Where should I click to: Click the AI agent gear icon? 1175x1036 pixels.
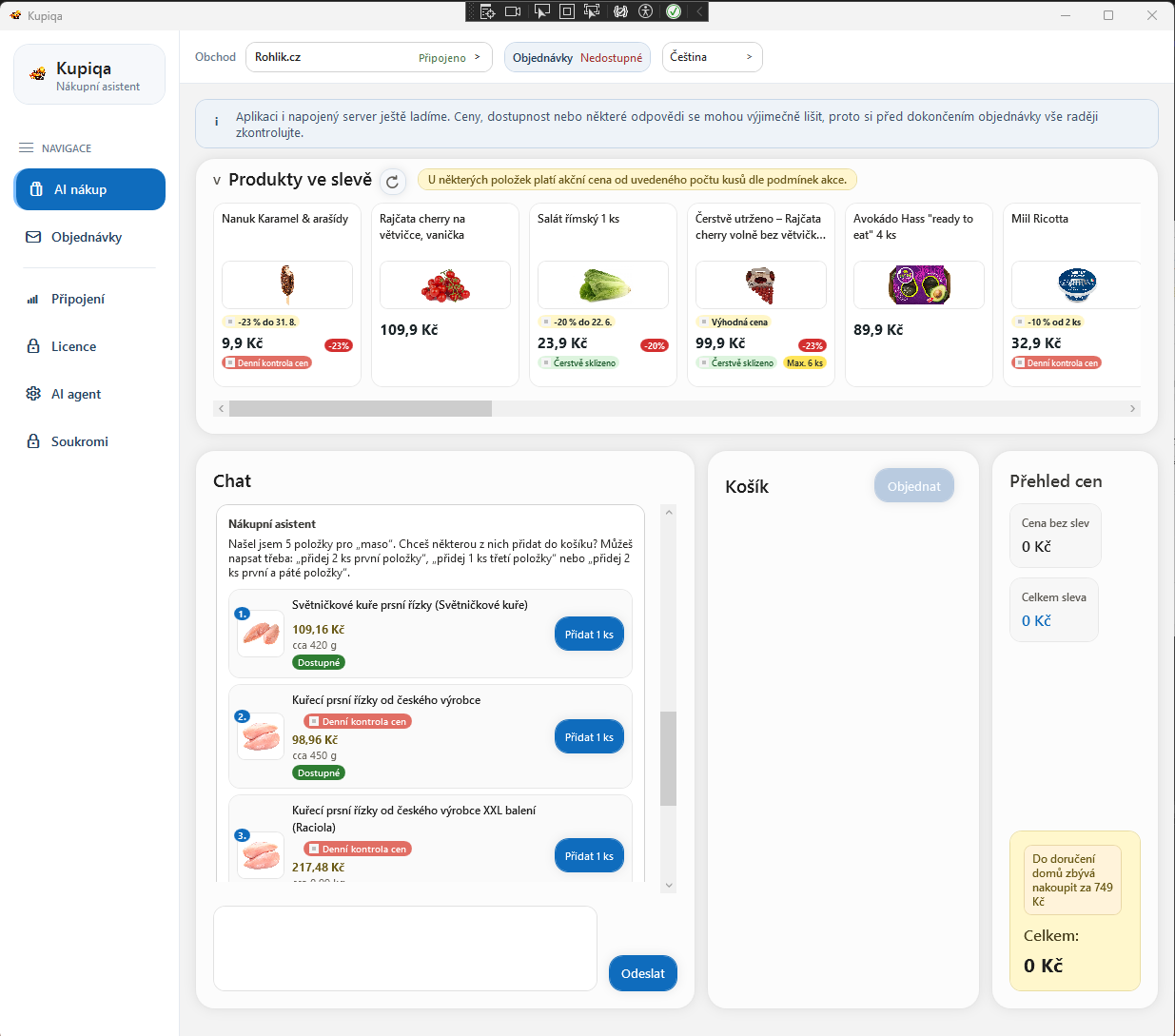point(33,394)
